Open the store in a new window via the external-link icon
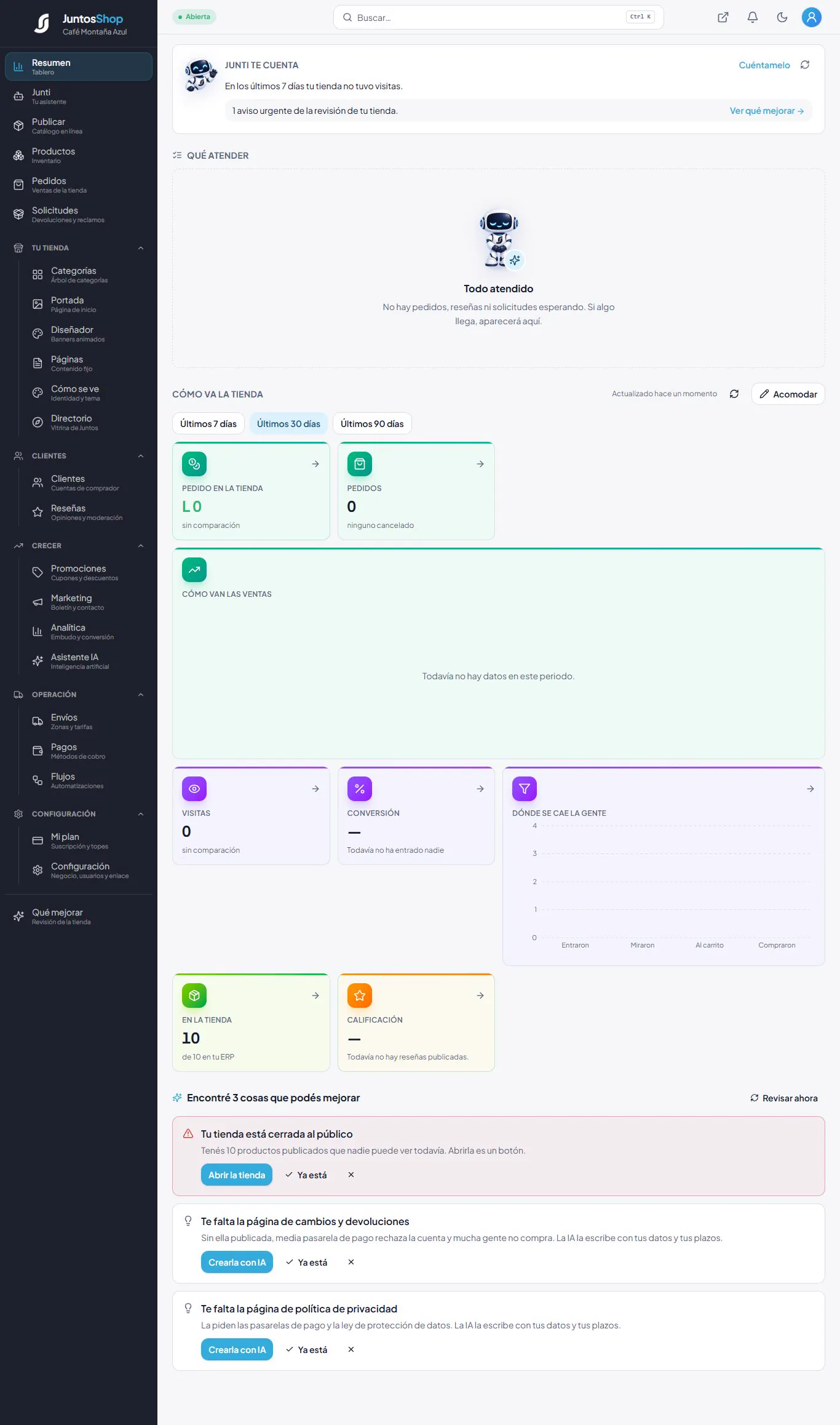The width and height of the screenshot is (840, 1425). 723,17
